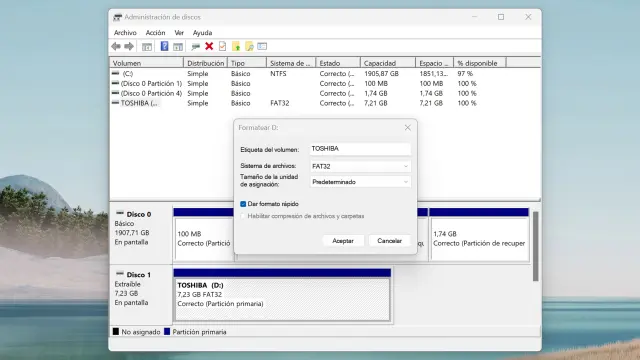
Task: Click the blue Partición primaria legend swatch
Action: click(167, 331)
